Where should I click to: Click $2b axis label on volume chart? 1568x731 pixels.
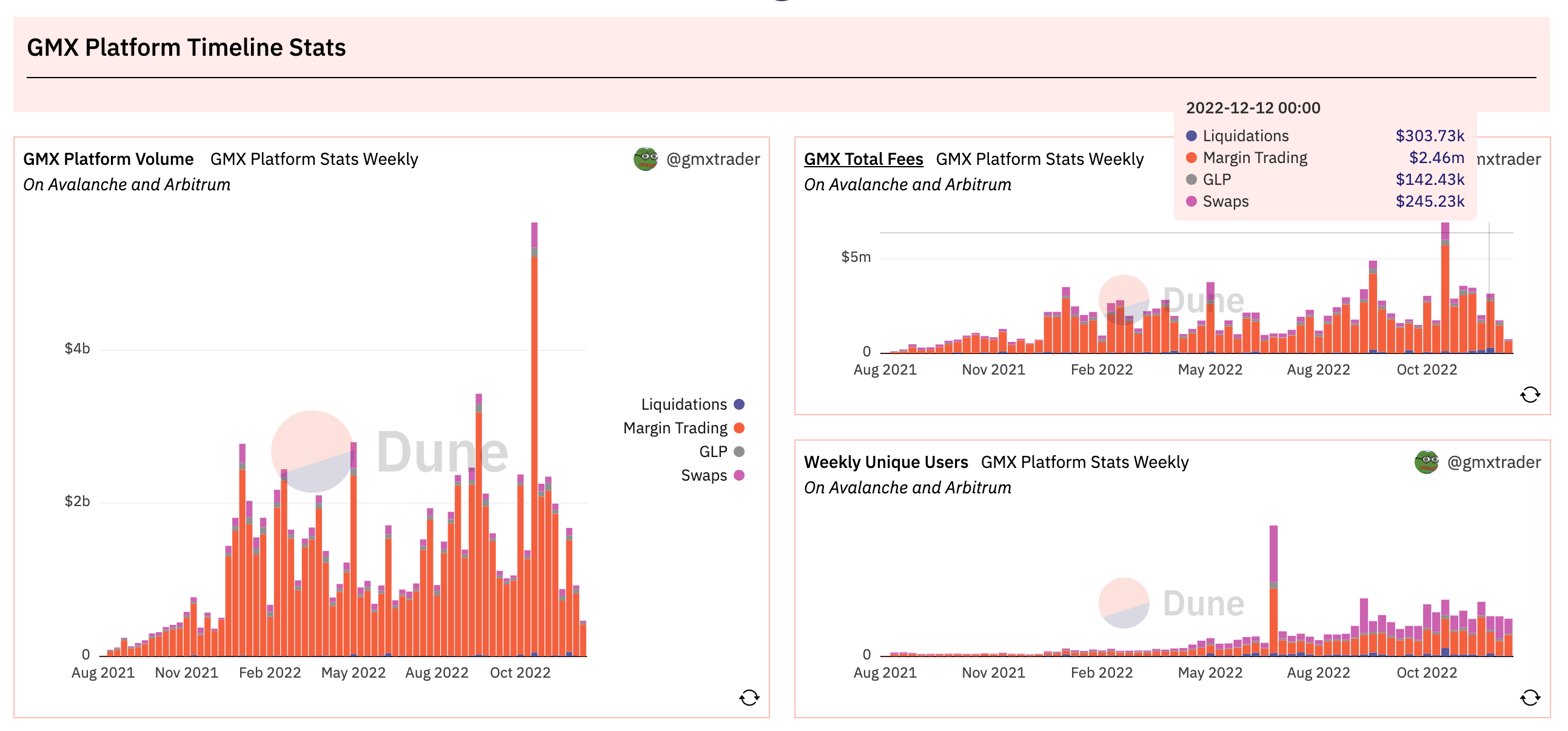(77, 502)
